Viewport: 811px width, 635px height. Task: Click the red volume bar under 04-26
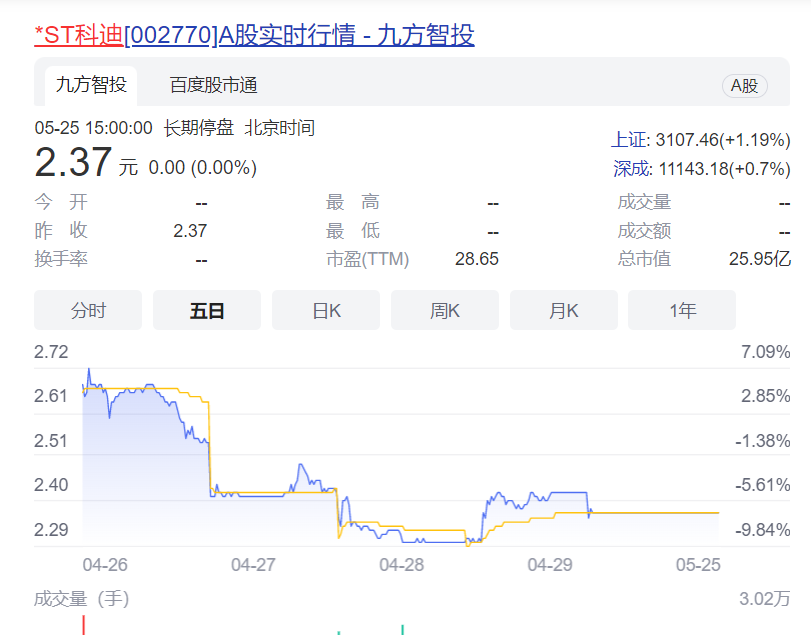[x=83, y=626]
